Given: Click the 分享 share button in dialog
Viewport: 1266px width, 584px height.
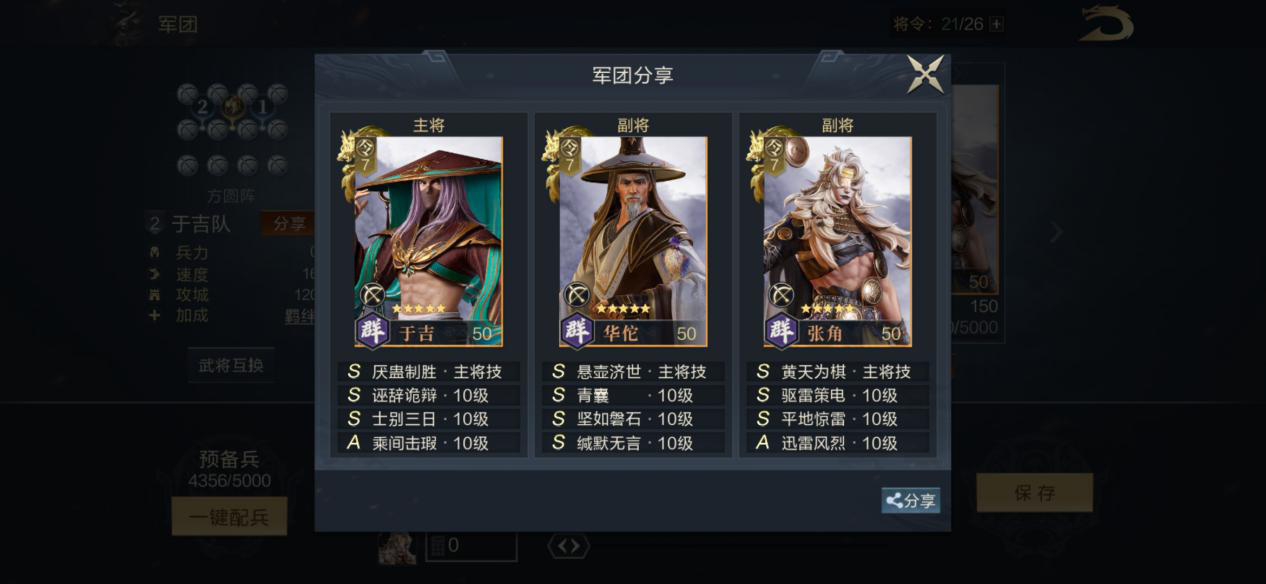Looking at the screenshot, I should [910, 501].
